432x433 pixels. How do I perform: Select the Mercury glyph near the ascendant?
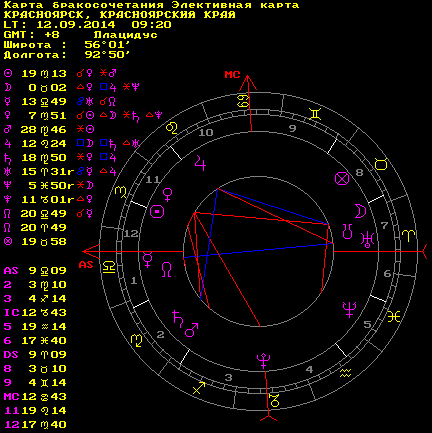coord(147,260)
